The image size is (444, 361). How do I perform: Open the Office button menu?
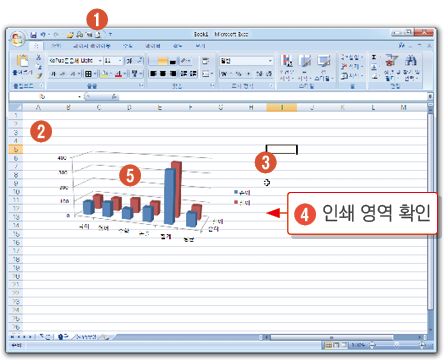coord(17,38)
